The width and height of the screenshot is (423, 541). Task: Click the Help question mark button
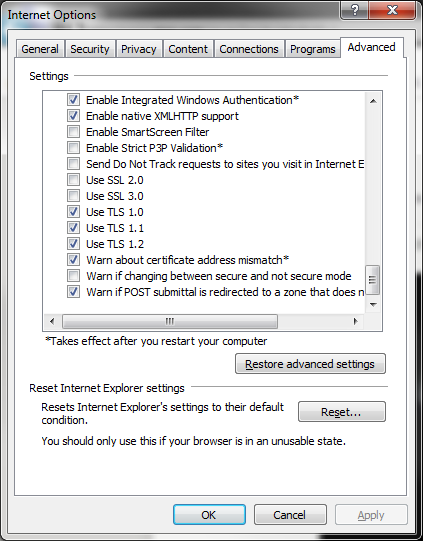click(355, 10)
